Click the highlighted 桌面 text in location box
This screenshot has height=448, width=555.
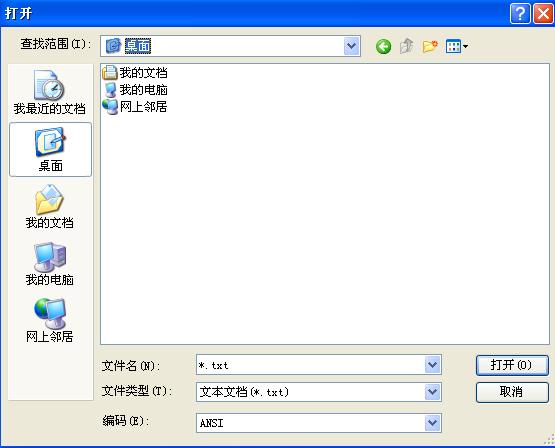click(138, 46)
